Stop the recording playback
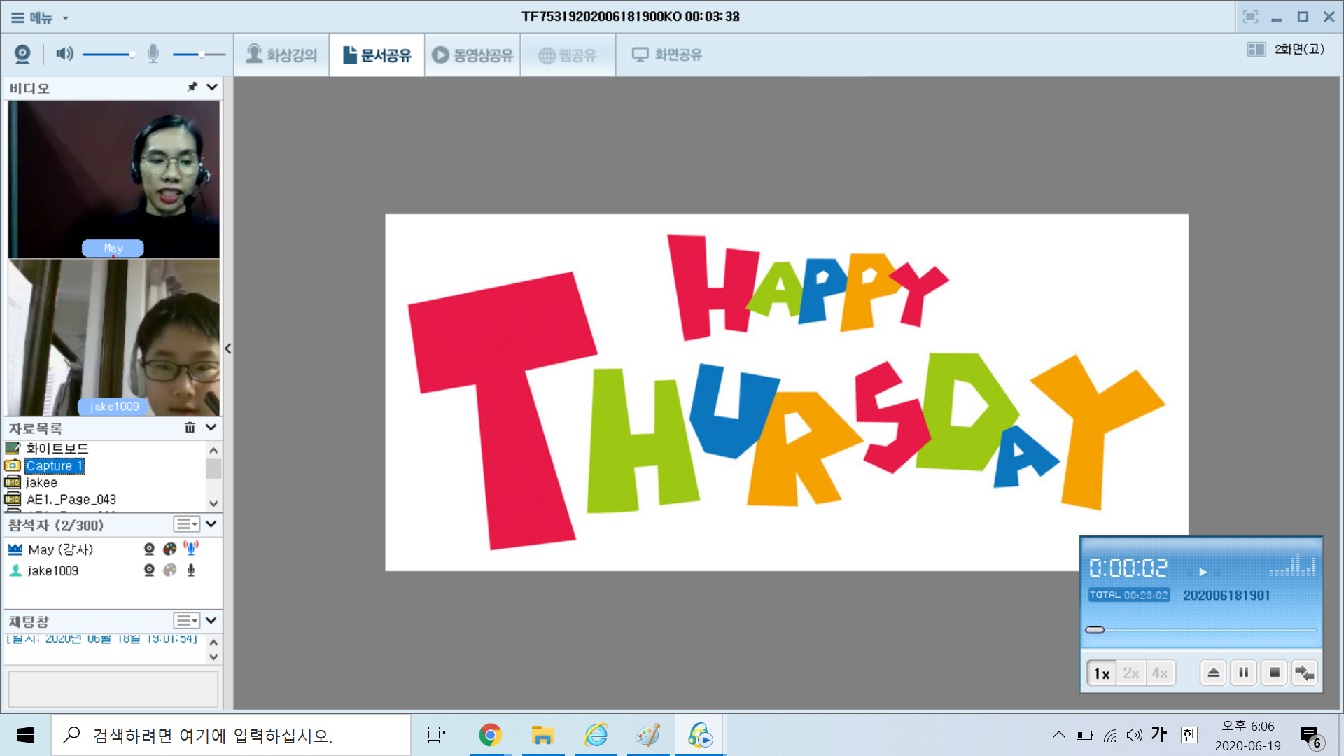This screenshot has width=1344, height=756. point(1274,673)
